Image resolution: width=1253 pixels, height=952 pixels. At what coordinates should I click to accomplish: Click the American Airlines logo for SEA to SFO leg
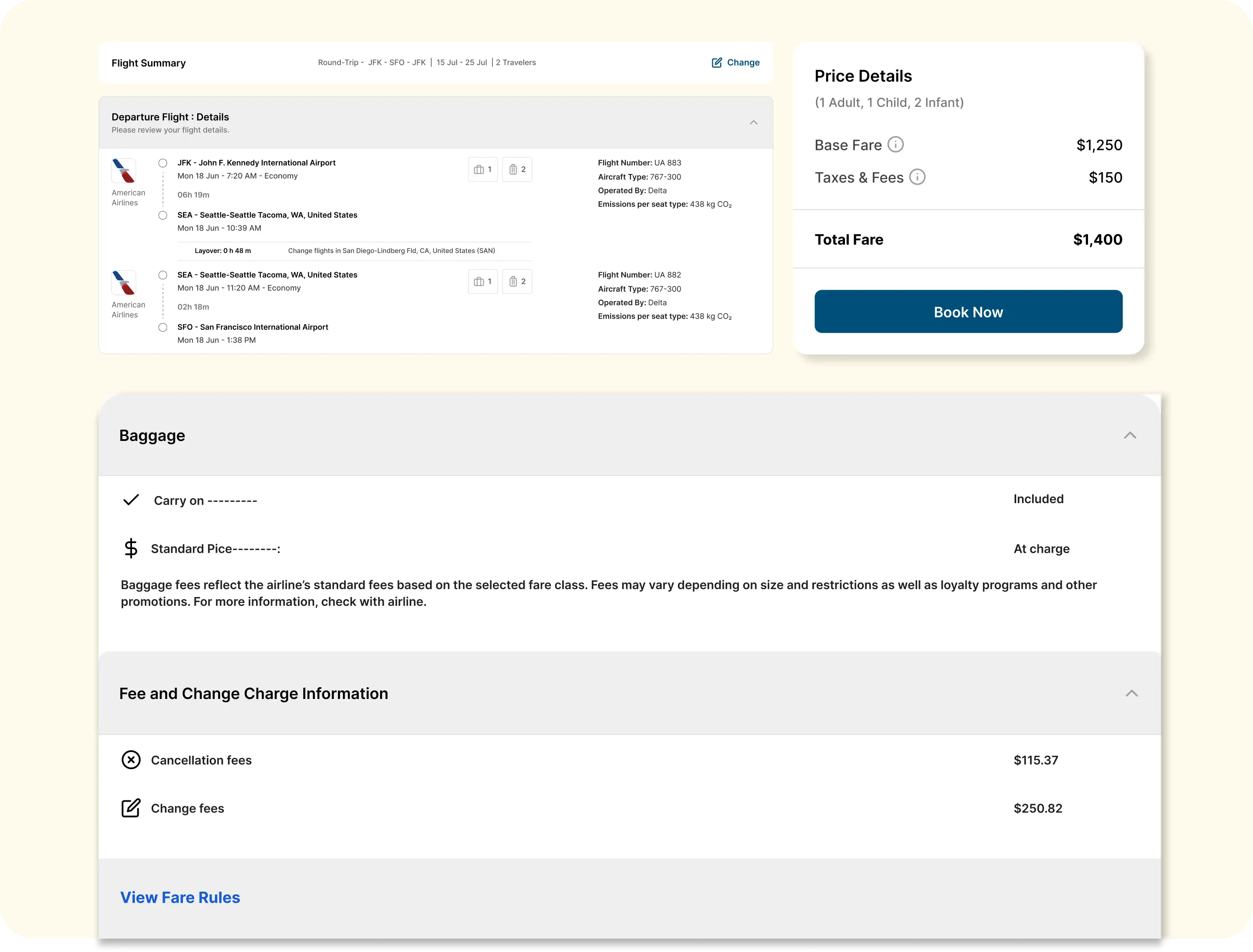(124, 283)
